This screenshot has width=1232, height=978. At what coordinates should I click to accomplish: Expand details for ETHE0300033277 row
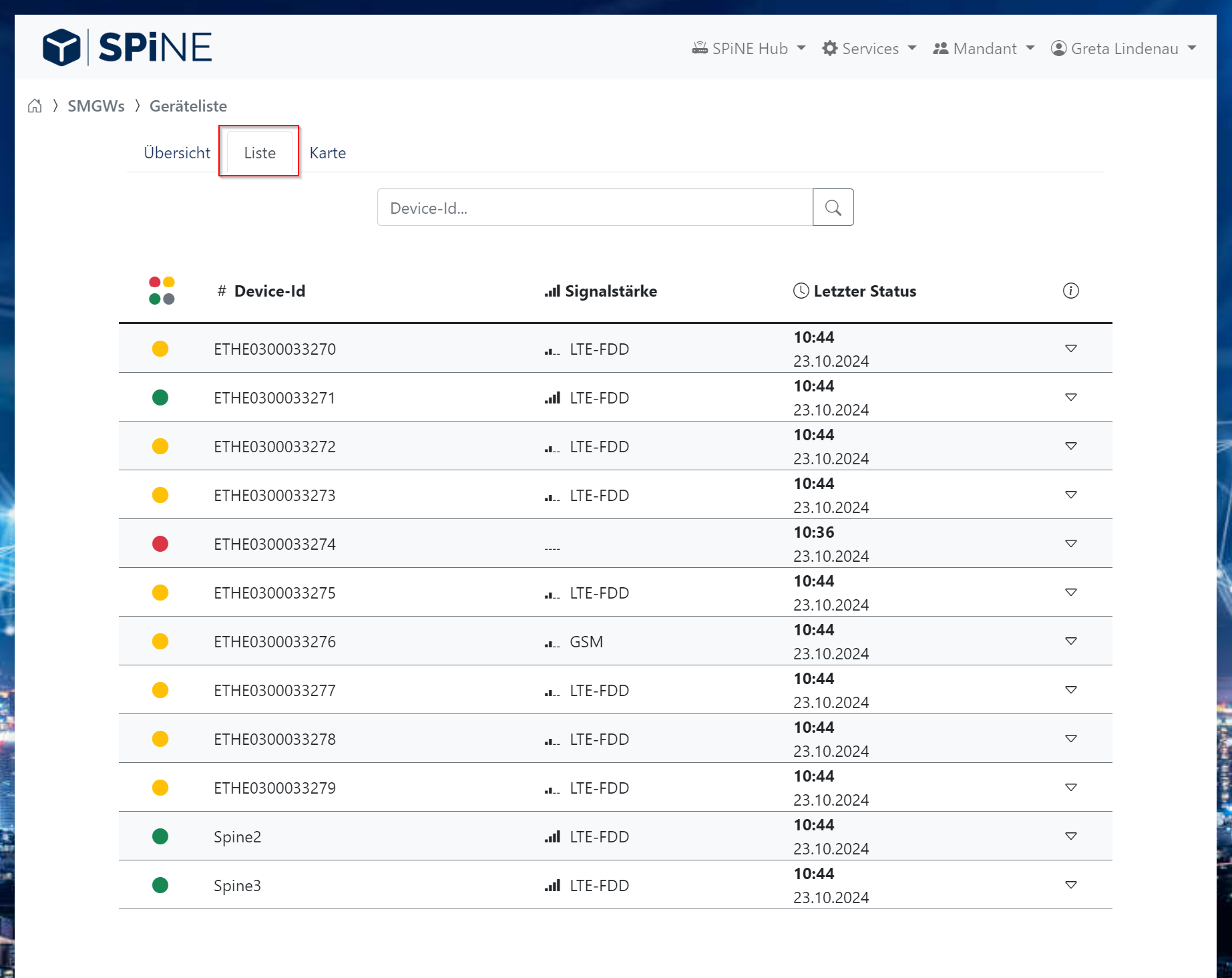pyautogui.click(x=1070, y=690)
